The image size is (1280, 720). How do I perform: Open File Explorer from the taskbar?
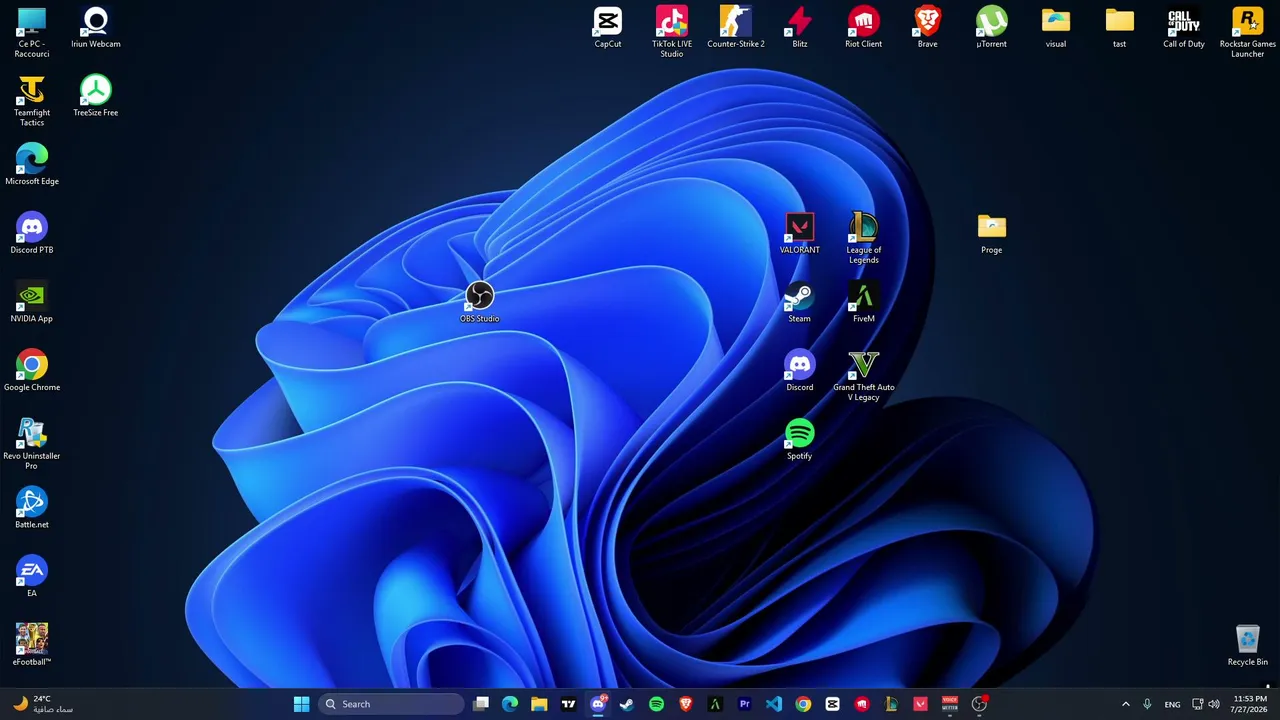pos(539,704)
